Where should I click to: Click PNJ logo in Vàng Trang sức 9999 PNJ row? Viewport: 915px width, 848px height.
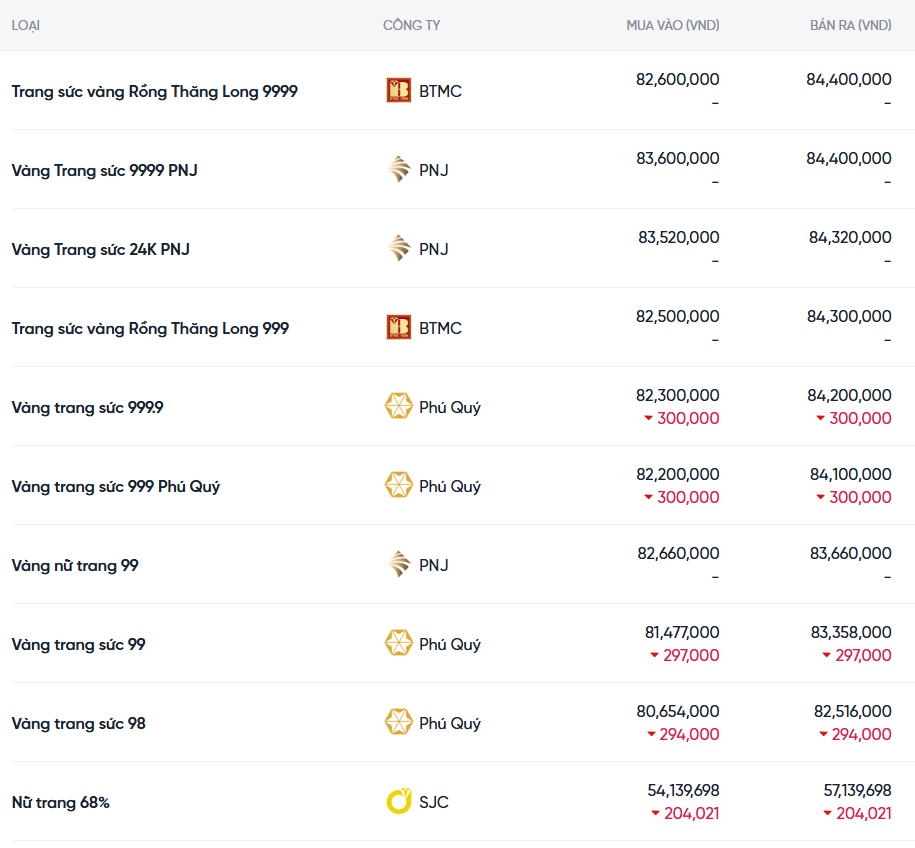click(x=399, y=170)
